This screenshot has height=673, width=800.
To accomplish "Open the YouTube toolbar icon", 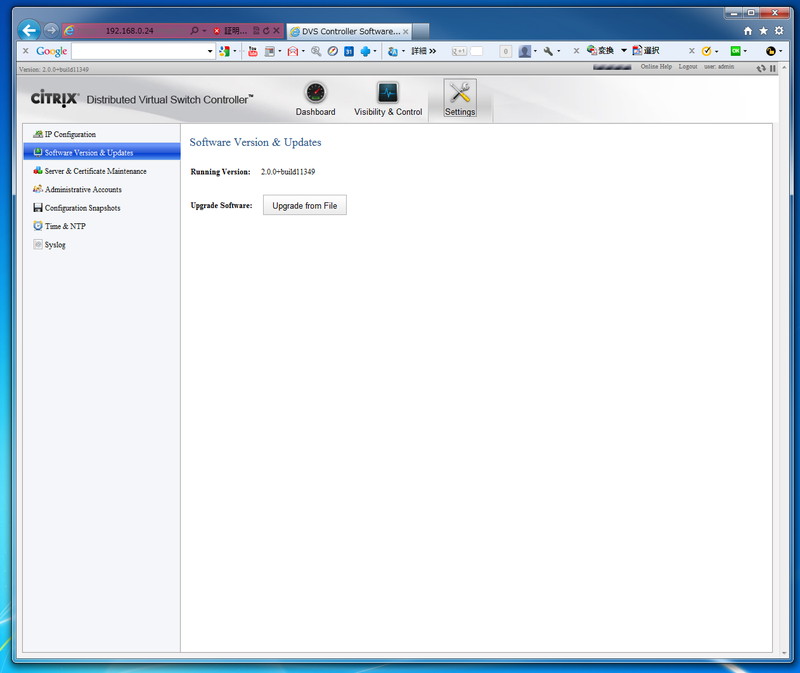I will (x=253, y=51).
